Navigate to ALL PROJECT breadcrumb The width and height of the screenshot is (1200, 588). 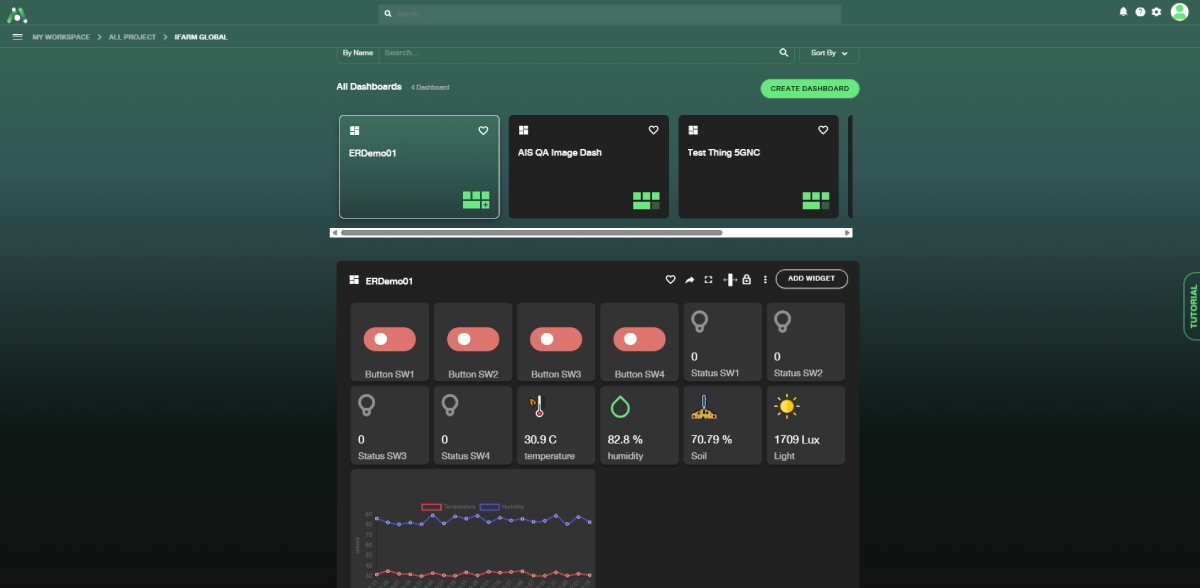point(132,37)
